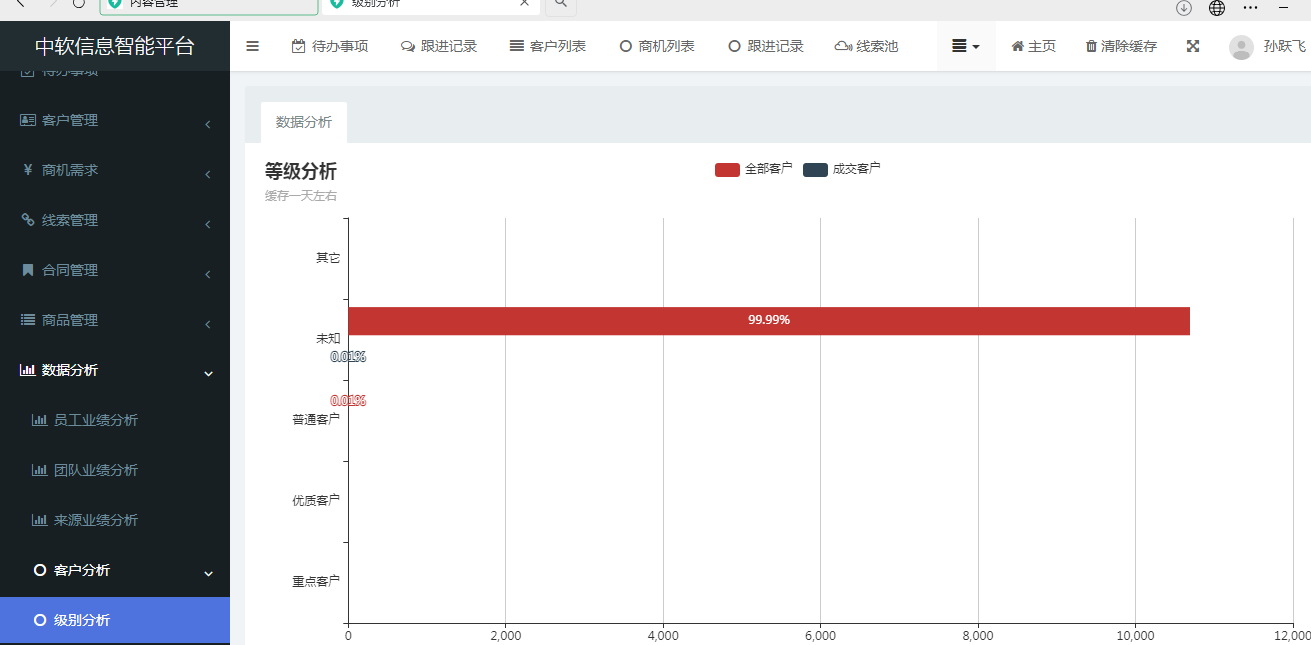
Task: Click the user avatar icon
Action: coord(1241,47)
